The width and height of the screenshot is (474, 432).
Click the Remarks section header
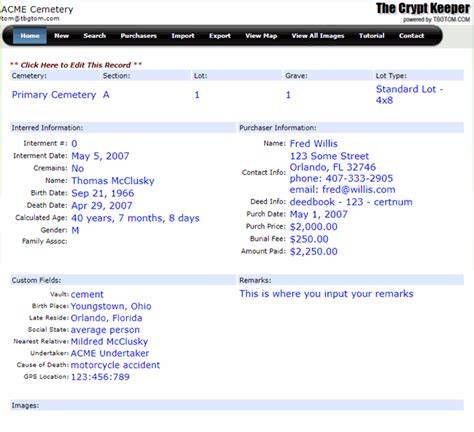[x=351, y=280]
